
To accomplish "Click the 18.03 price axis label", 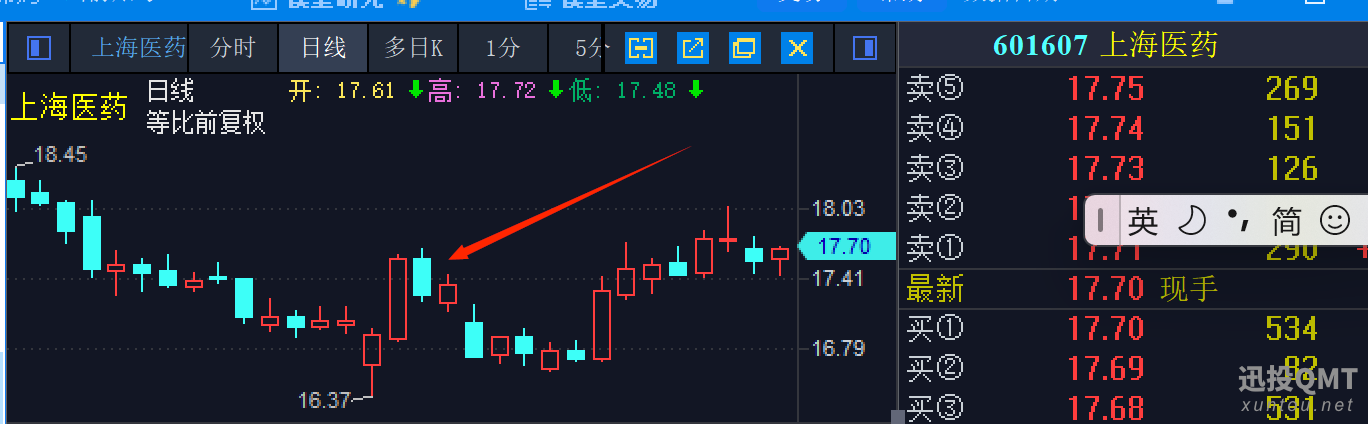I will 838,209.
